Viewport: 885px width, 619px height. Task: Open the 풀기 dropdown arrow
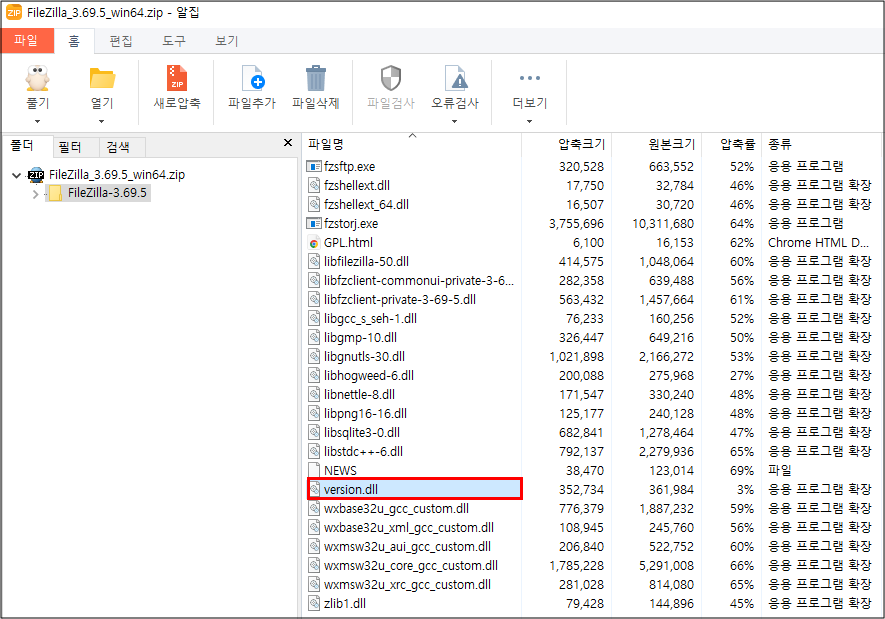(x=37, y=121)
